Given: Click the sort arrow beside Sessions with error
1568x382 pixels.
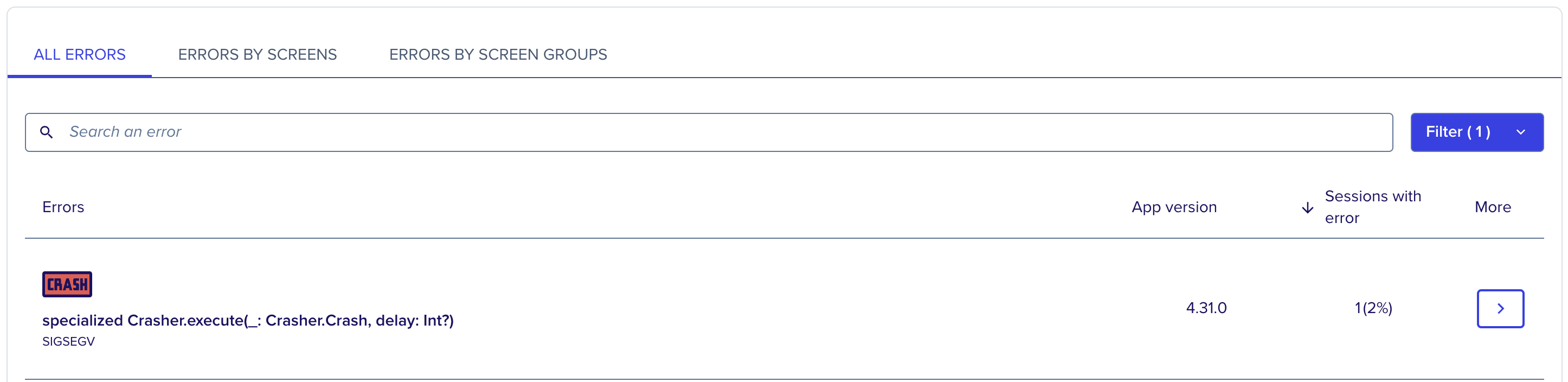Looking at the screenshot, I should [x=1307, y=208].
